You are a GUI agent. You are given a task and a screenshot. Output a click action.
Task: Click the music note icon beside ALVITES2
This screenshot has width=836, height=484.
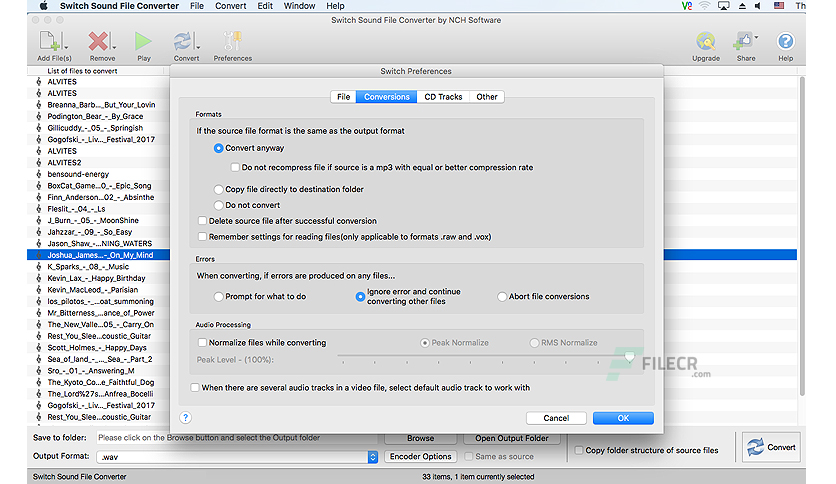pyautogui.click(x=38, y=163)
